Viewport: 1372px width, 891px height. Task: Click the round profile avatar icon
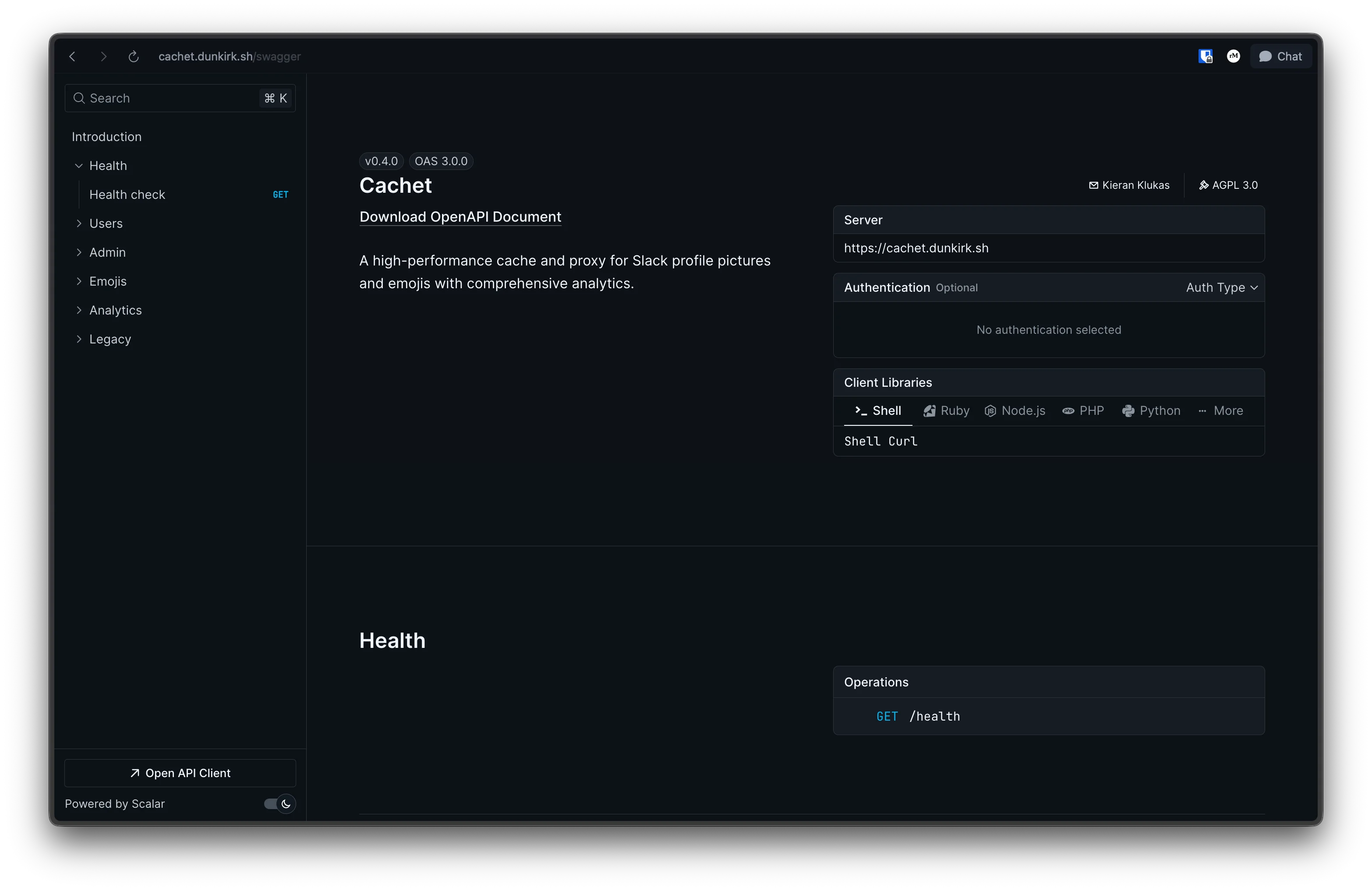click(x=1233, y=57)
